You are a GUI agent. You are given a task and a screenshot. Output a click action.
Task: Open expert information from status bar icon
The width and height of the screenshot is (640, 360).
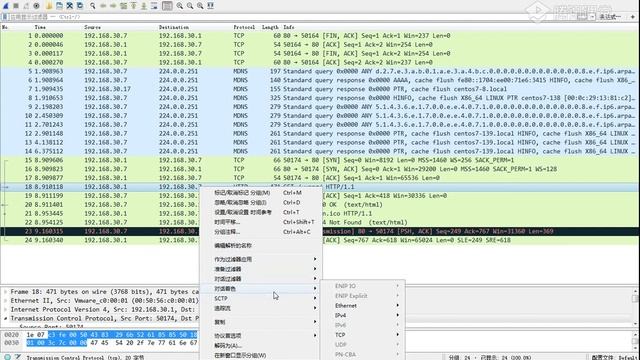point(7,357)
